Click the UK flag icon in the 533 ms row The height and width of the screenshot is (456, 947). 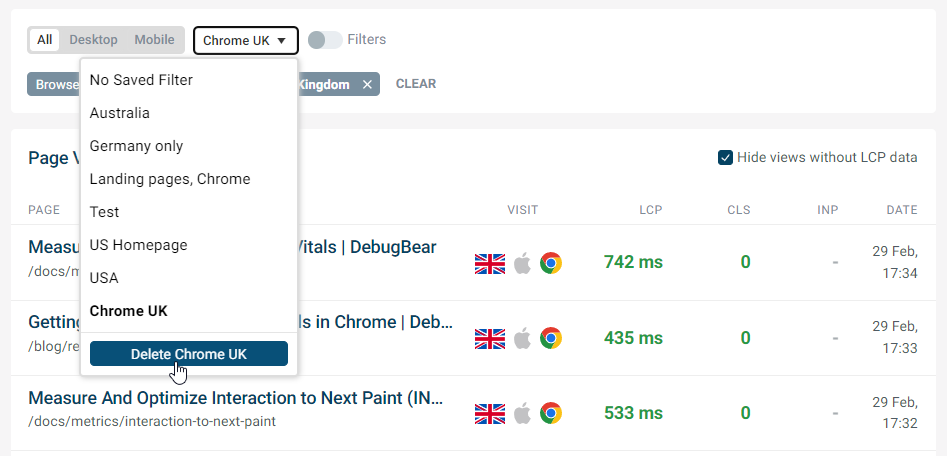[490, 413]
